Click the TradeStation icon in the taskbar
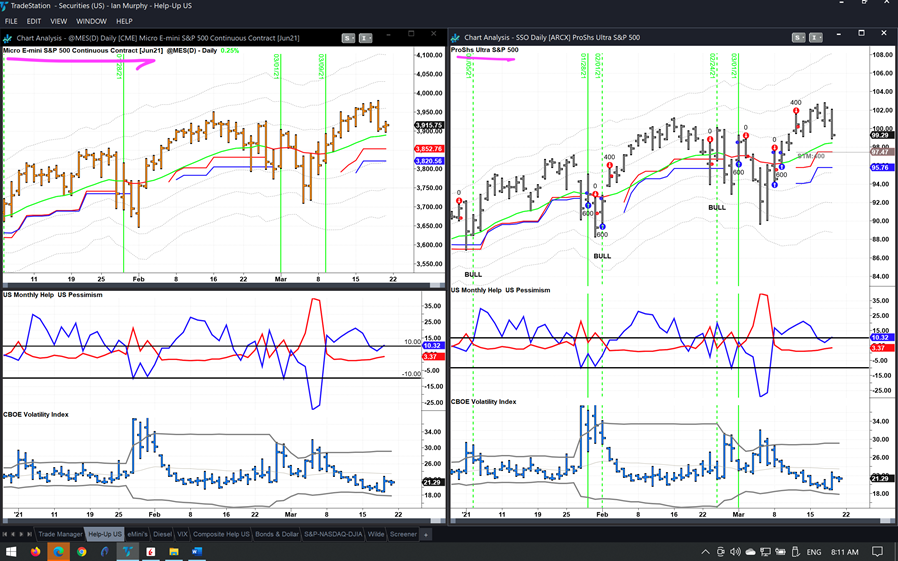Screen dimensions: 898x561 pyautogui.click(x=128, y=551)
